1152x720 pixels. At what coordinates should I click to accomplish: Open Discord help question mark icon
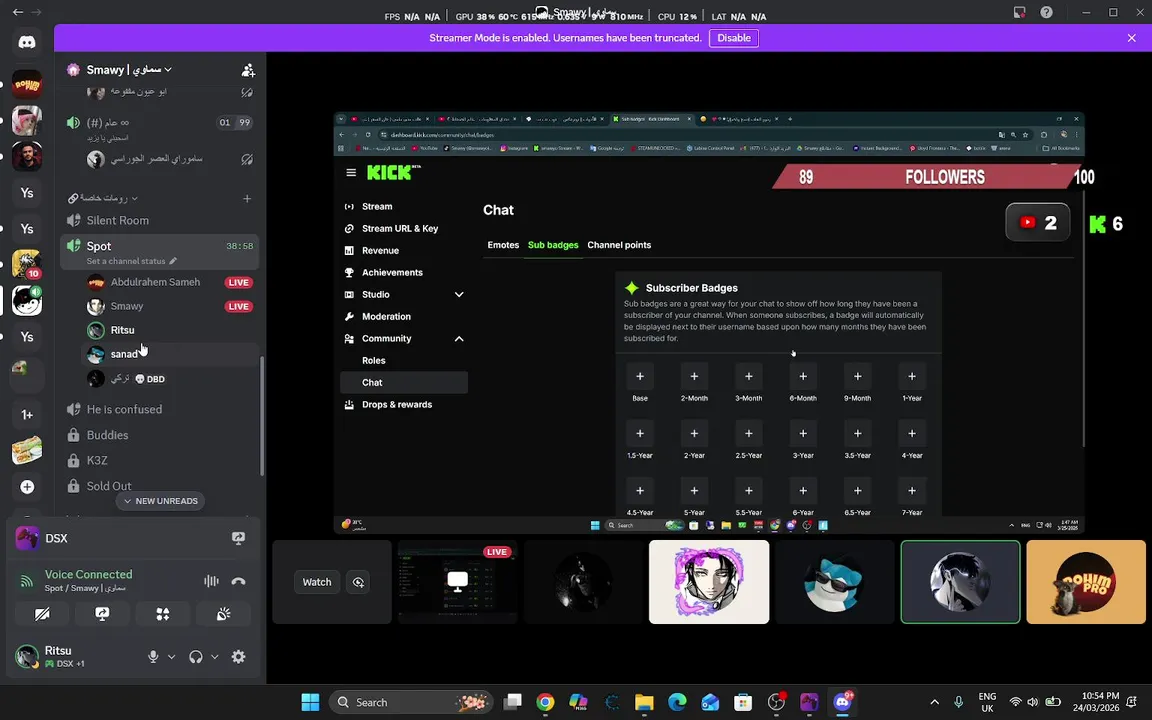(x=1046, y=12)
